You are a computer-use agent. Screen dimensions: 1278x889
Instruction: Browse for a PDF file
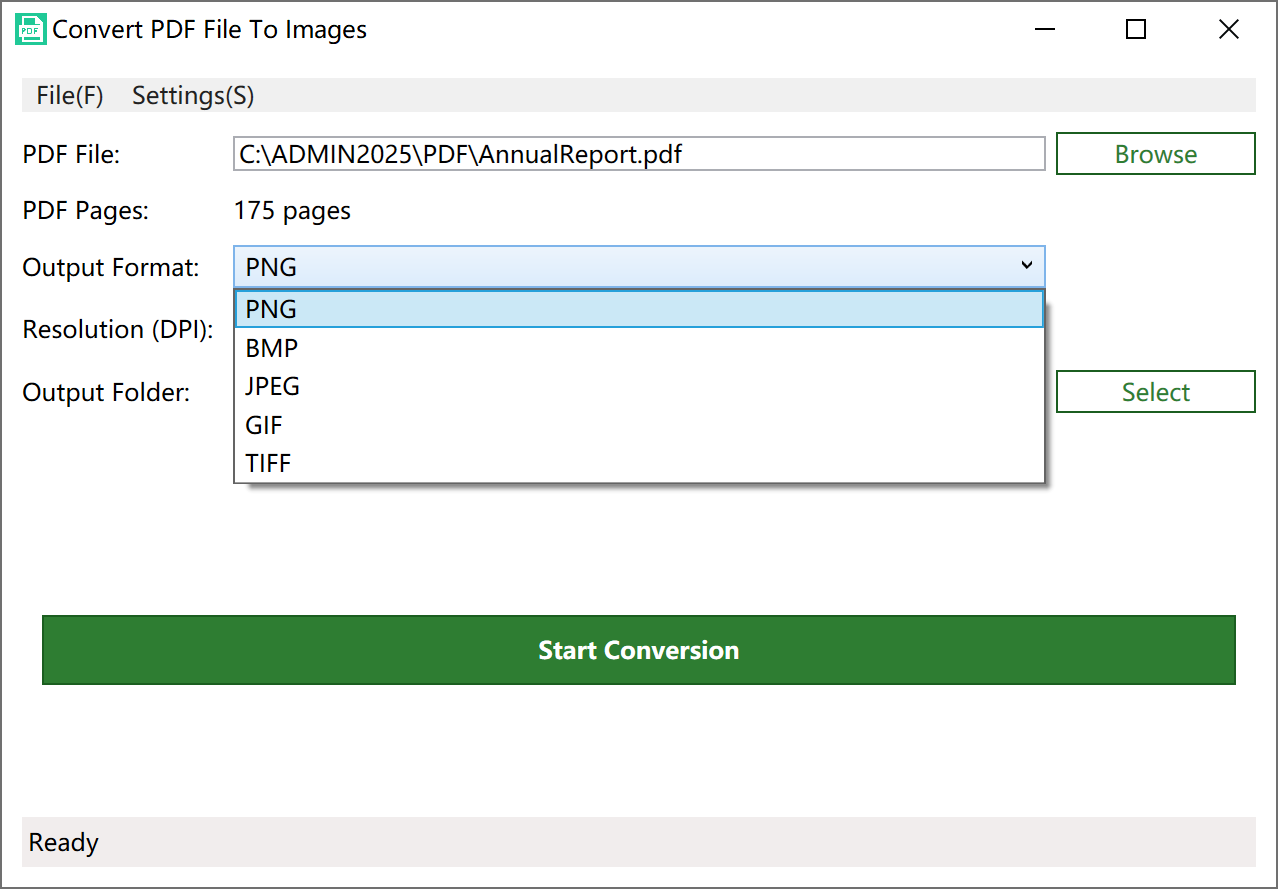click(1155, 153)
